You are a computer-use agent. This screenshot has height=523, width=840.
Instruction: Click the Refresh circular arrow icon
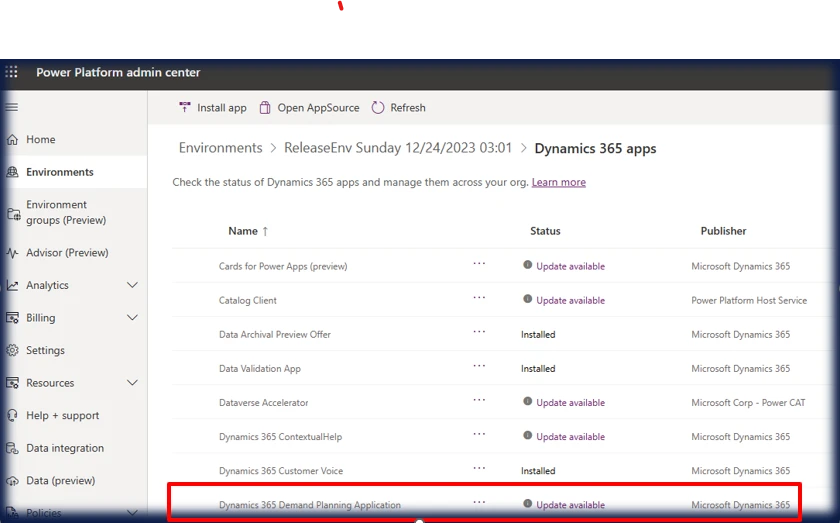coord(378,108)
